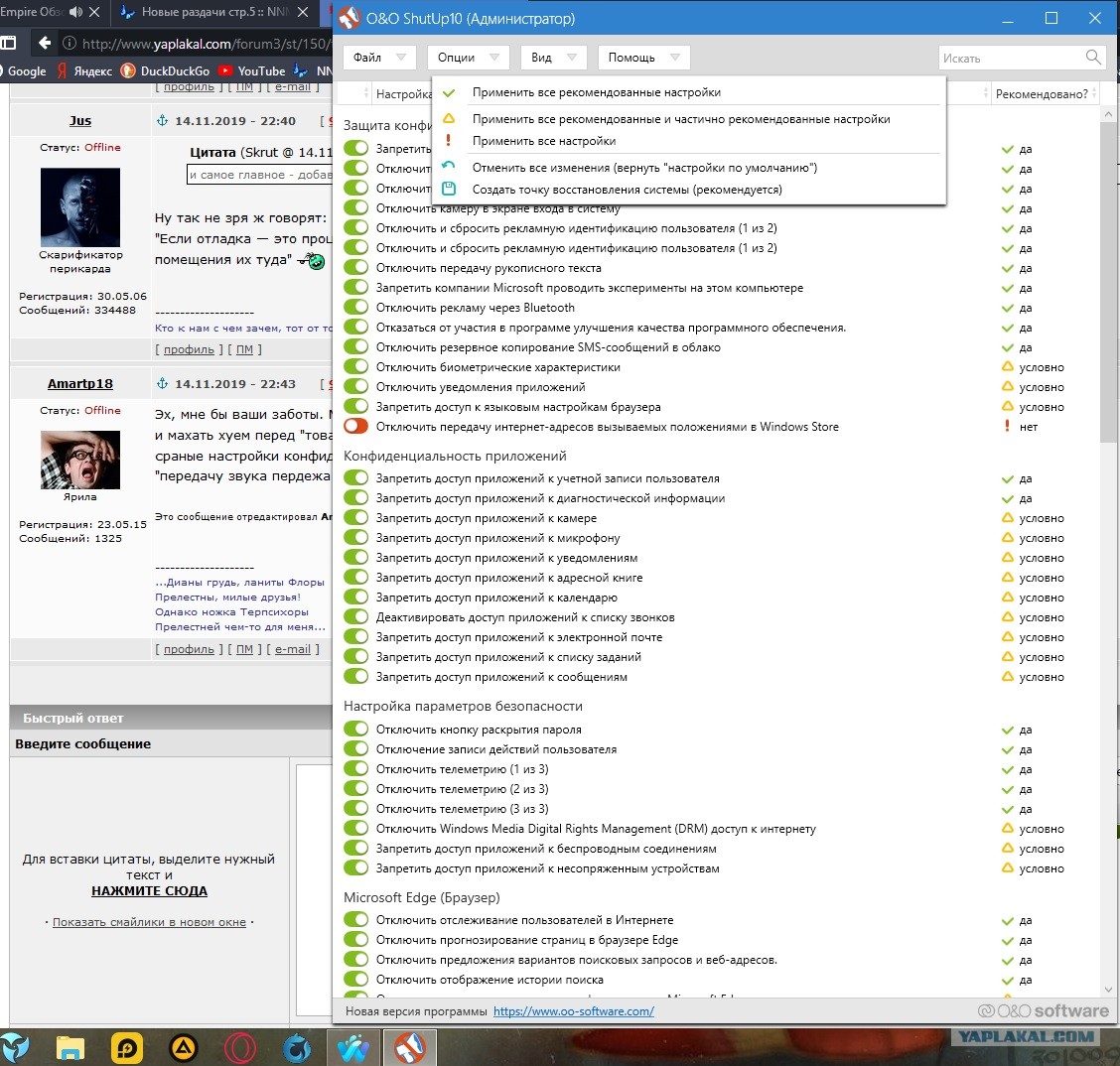Click the scrollbar down arrow in ShutUp10

1108,990
